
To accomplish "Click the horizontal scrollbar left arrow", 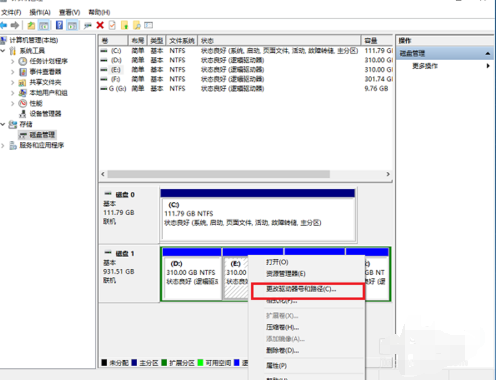I will pos(103,174).
